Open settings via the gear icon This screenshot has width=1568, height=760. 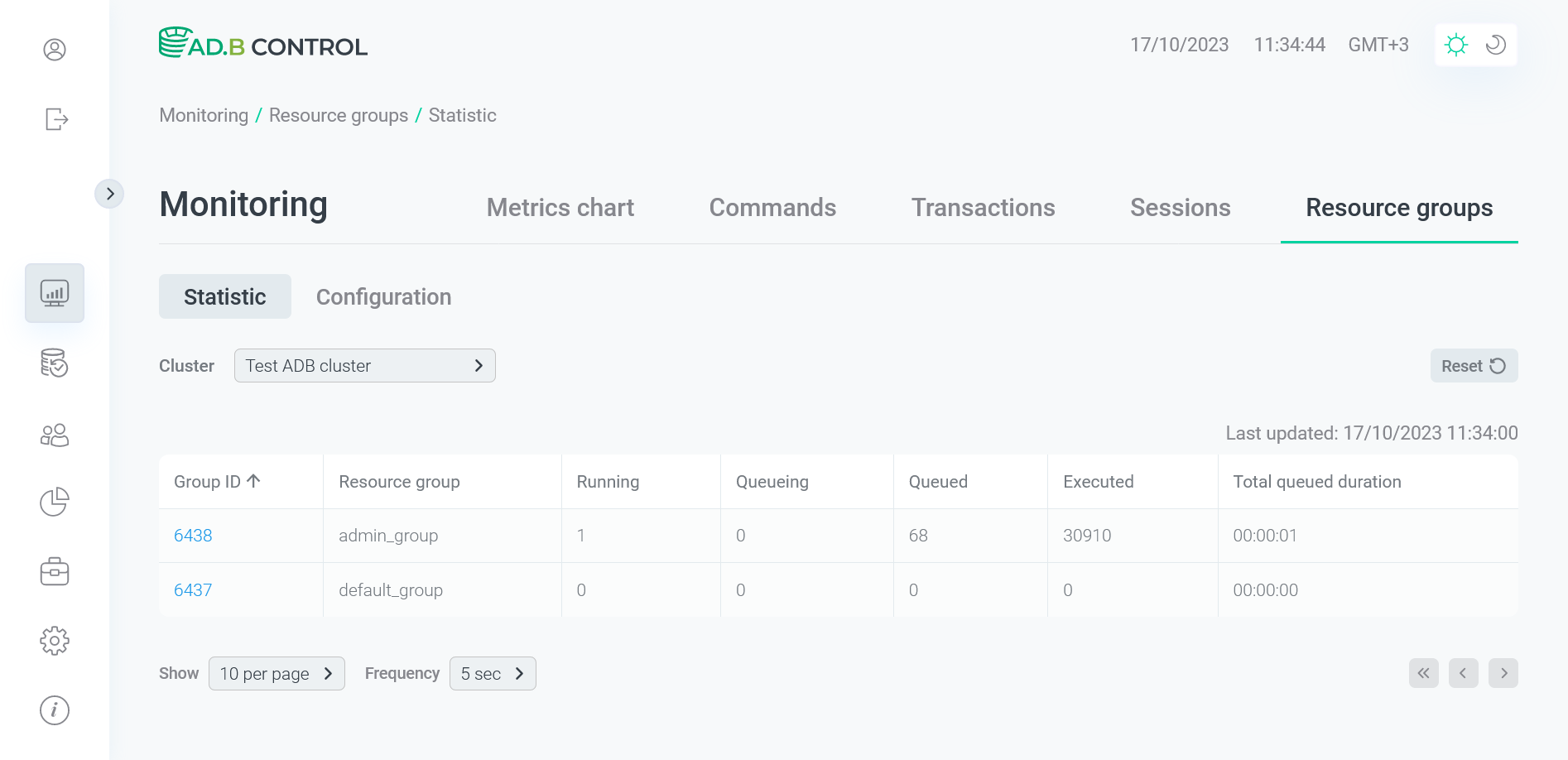point(54,640)
